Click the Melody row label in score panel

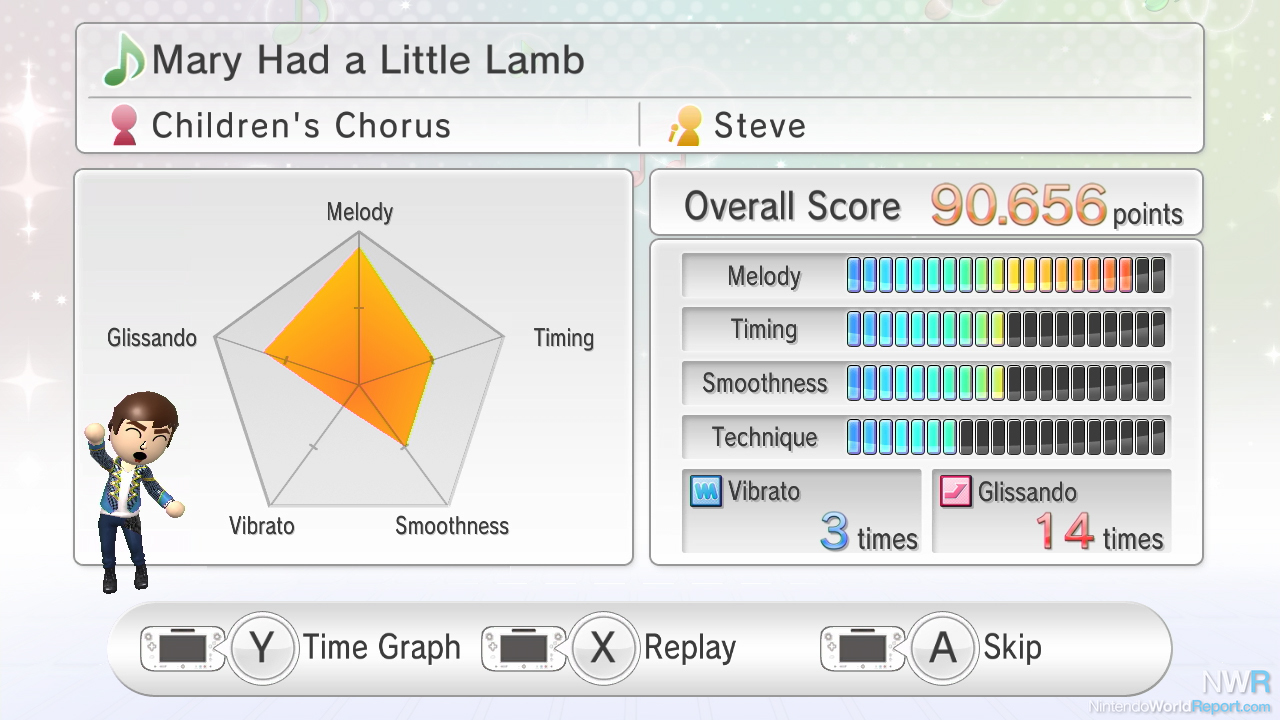coord(764,276)
